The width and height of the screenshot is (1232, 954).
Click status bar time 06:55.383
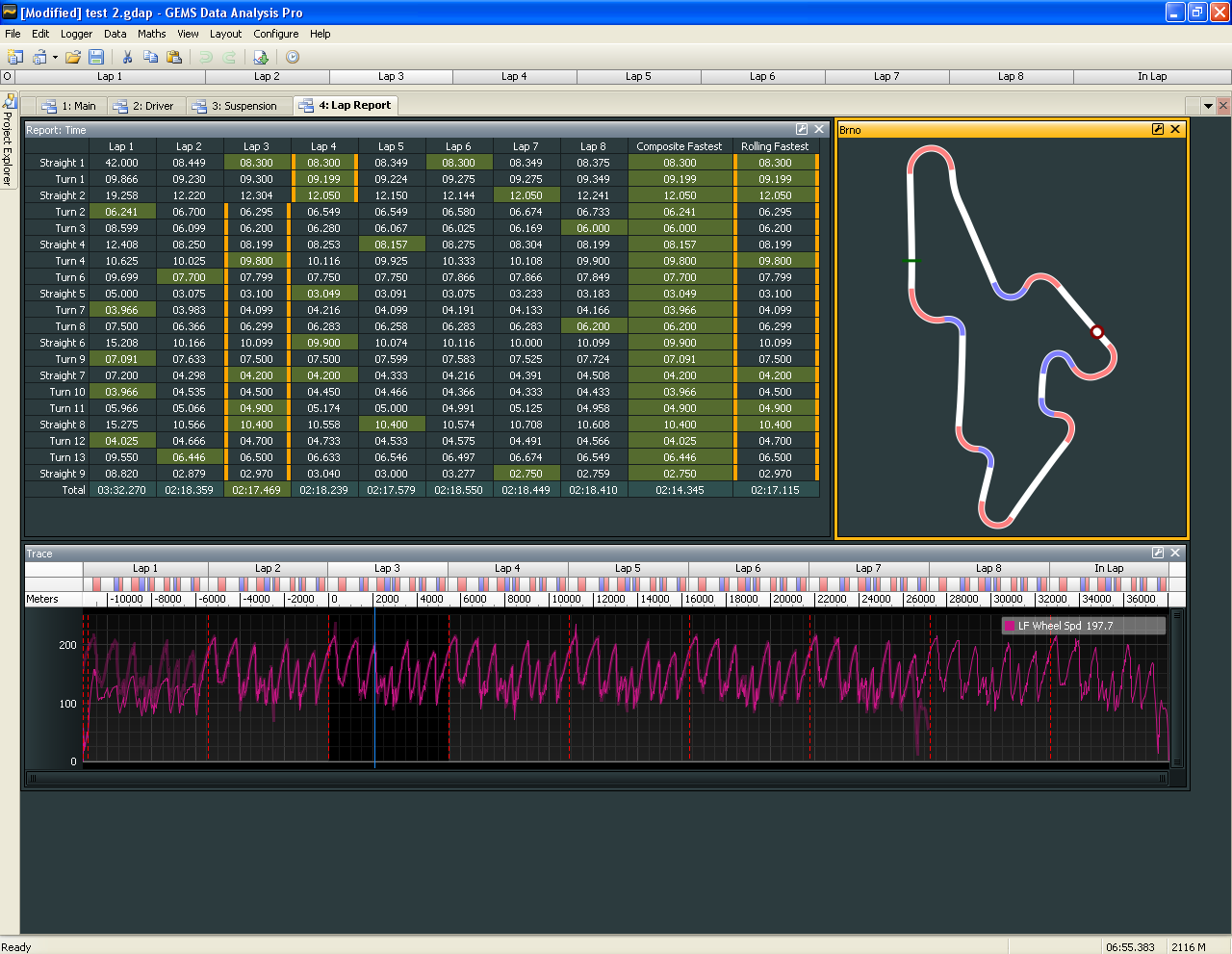1130,947
